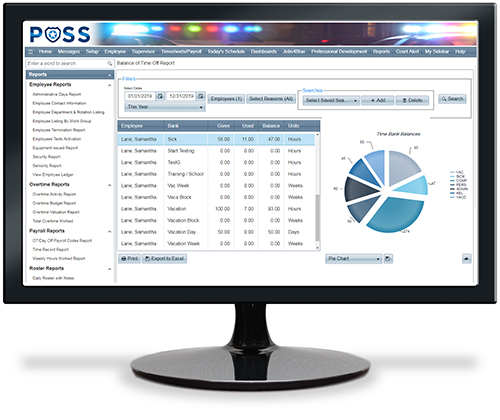Click the Search button in filters

pyautogui.click(x=452, y=99)
